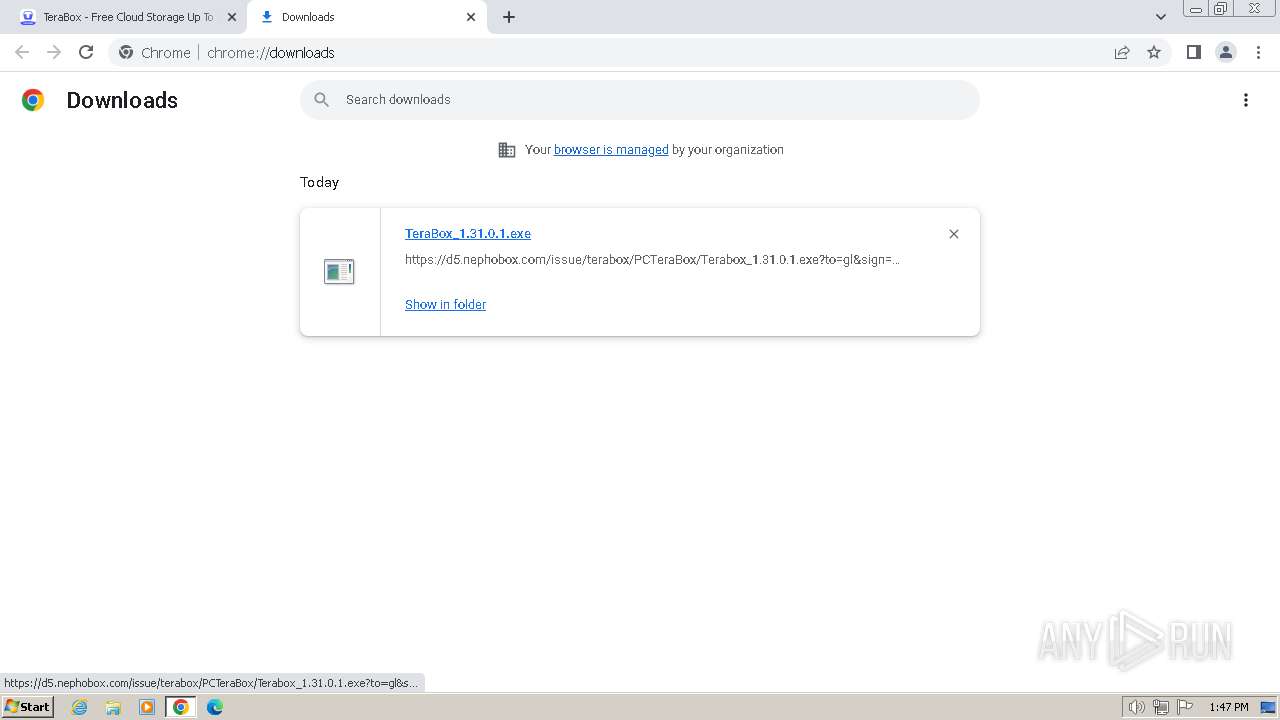Open the volume tray icon
The width and height of the screenshot is (1280, 720).
(1136, 707)
